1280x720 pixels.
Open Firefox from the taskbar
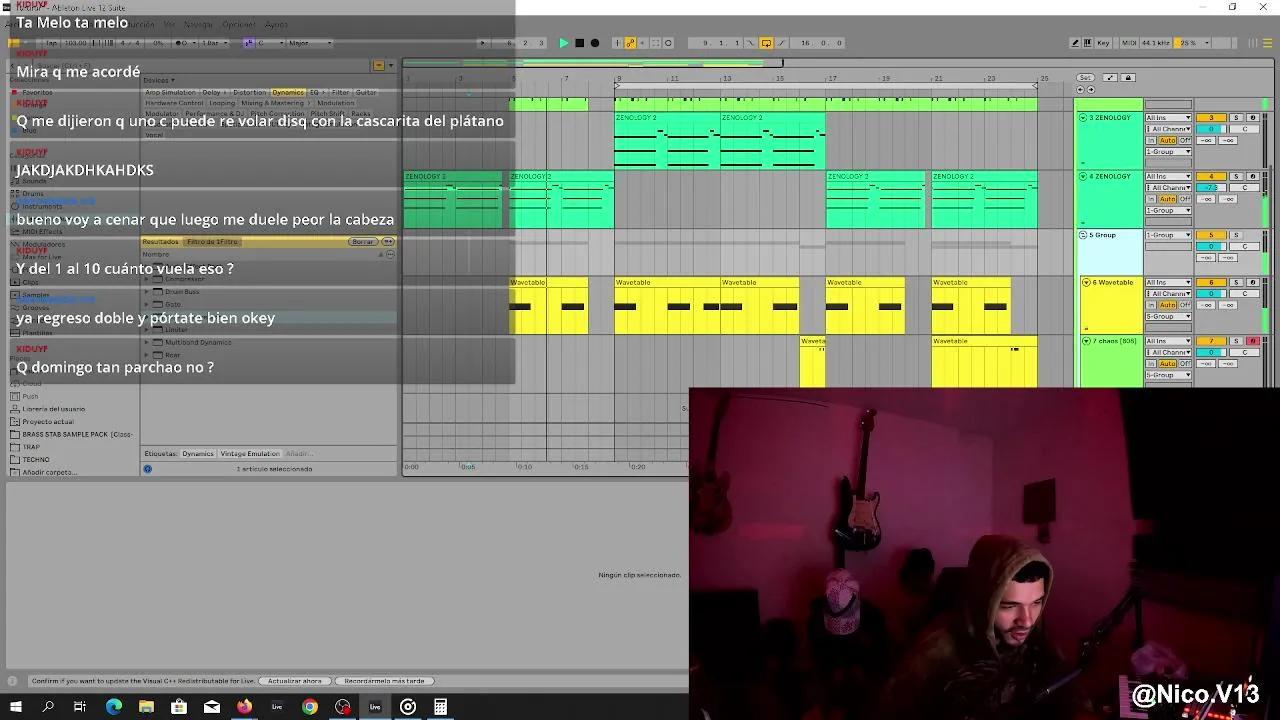(244, 707)
